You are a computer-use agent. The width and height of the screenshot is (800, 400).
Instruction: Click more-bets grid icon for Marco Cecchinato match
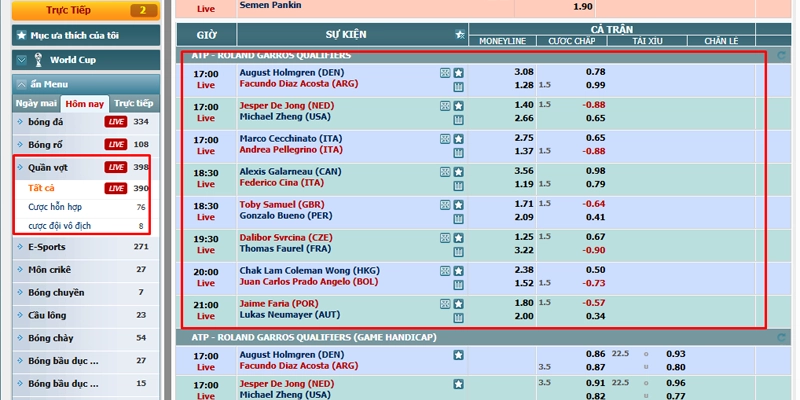pyautogui.click(x=445, y=139)
